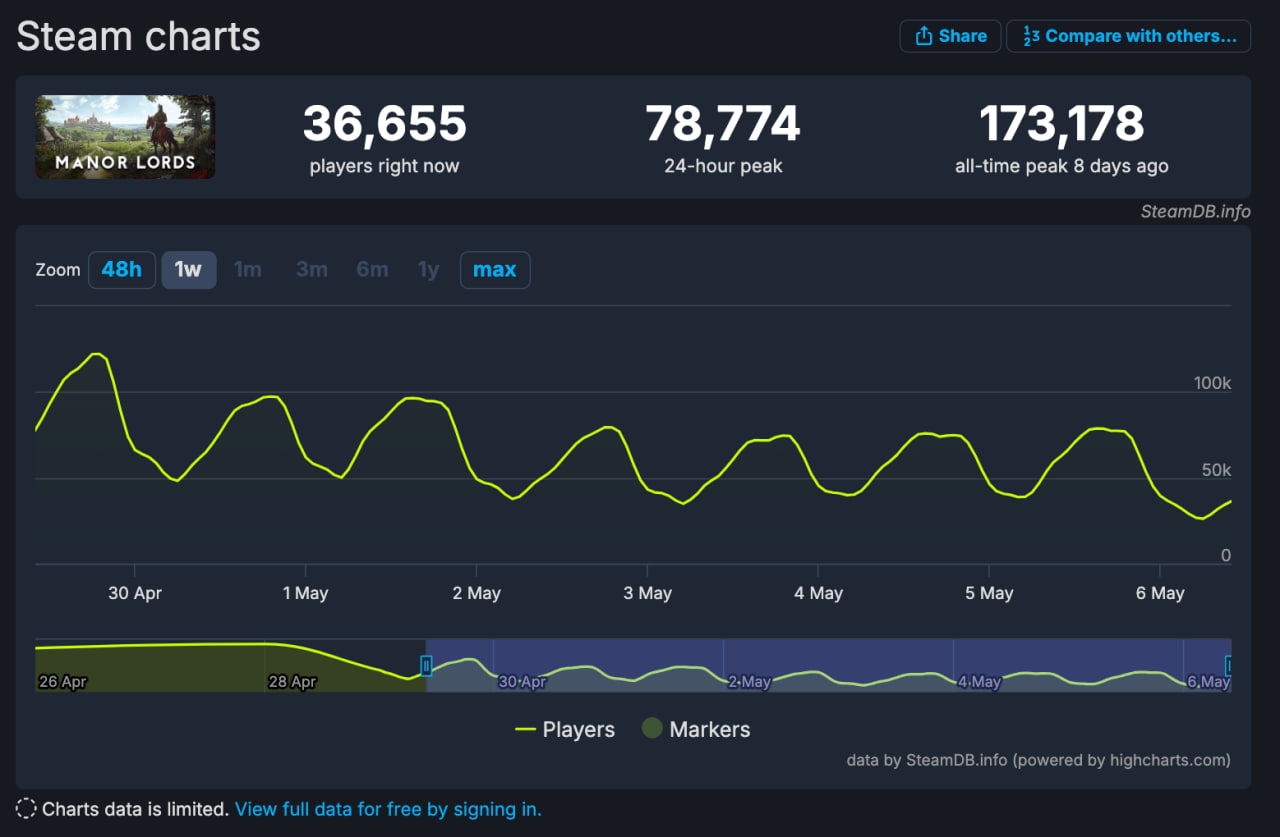Select the 1w zoom range
This screenshot has height=837, width=1280.
point(189,270)
